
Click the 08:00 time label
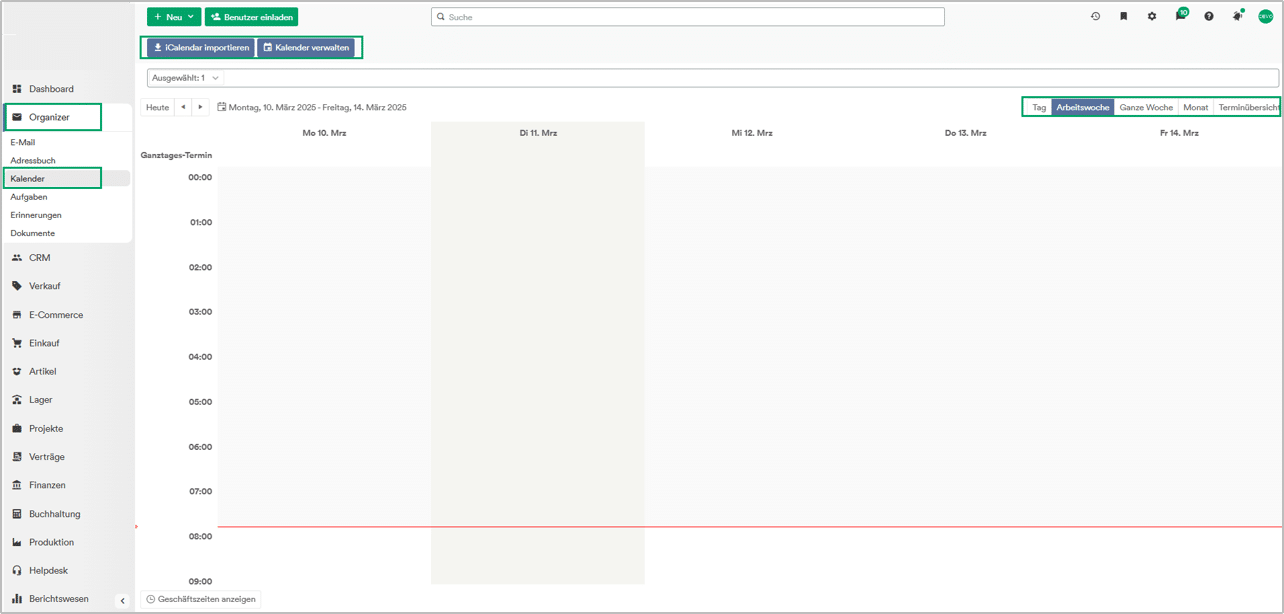(x=200, y=537)
